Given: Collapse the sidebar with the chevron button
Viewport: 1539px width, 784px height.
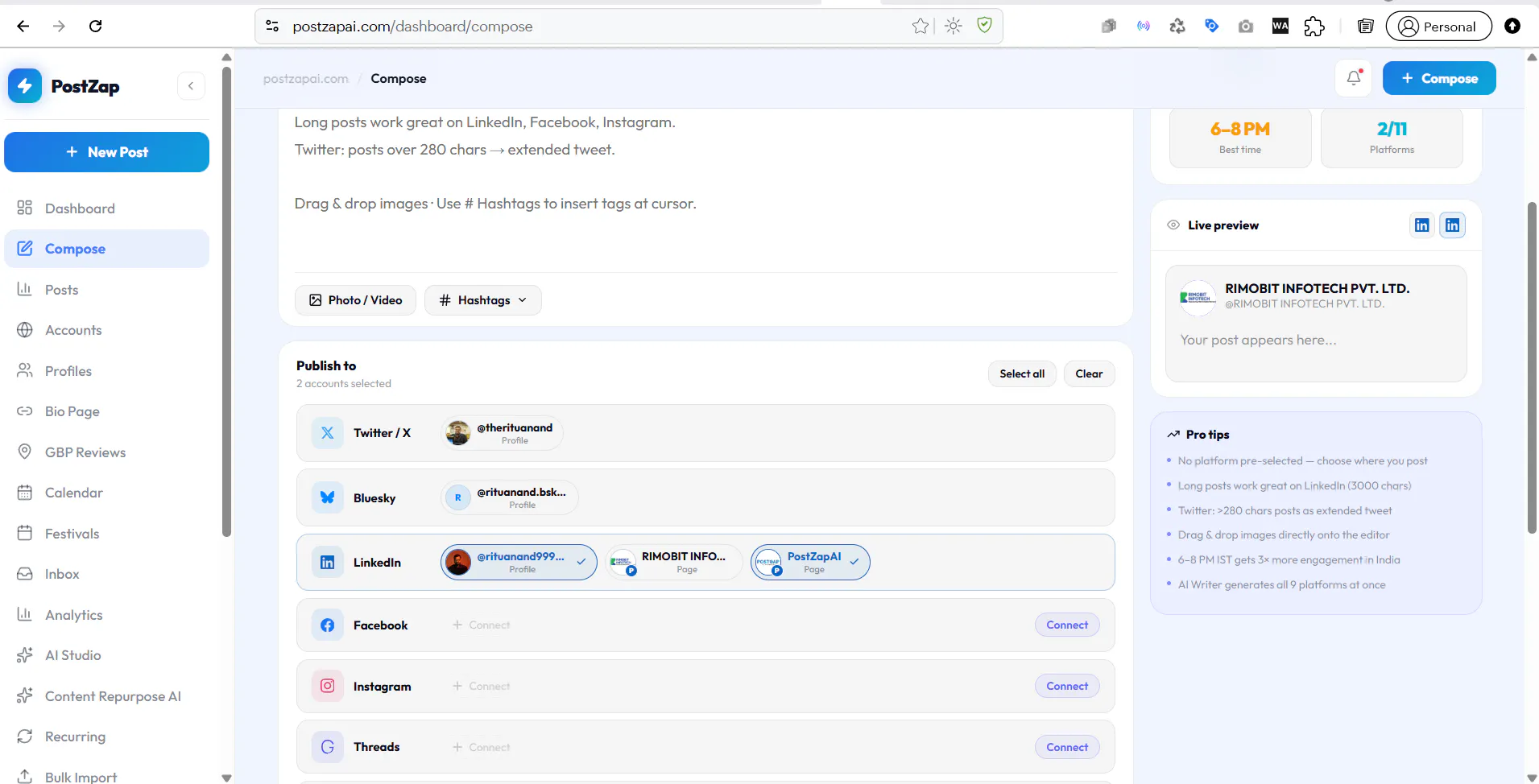Looking at the screenshot, I should tap(191, 86).
